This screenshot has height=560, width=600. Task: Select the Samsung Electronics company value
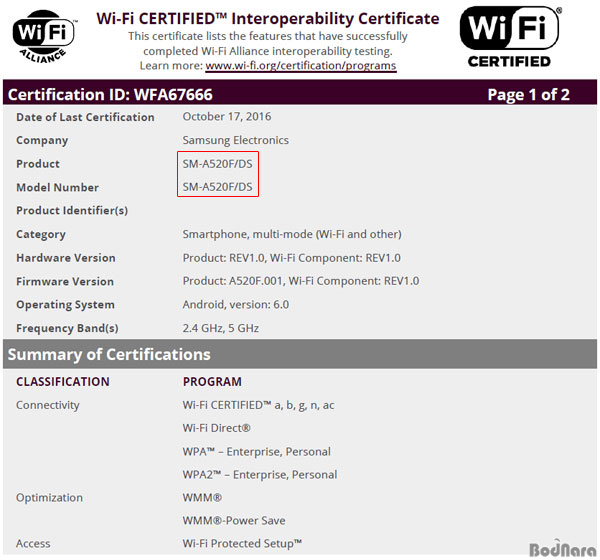point(236,140)
